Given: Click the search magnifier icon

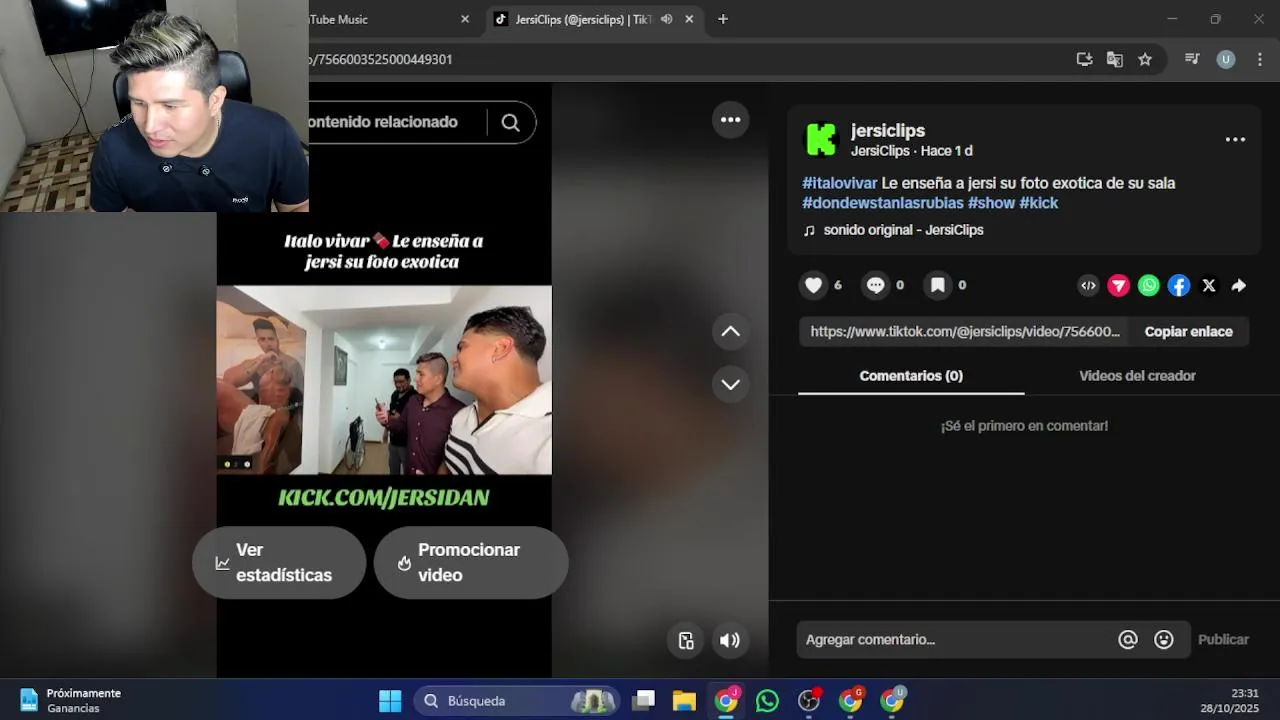Looking at the screenshot, I should point(511,122).
